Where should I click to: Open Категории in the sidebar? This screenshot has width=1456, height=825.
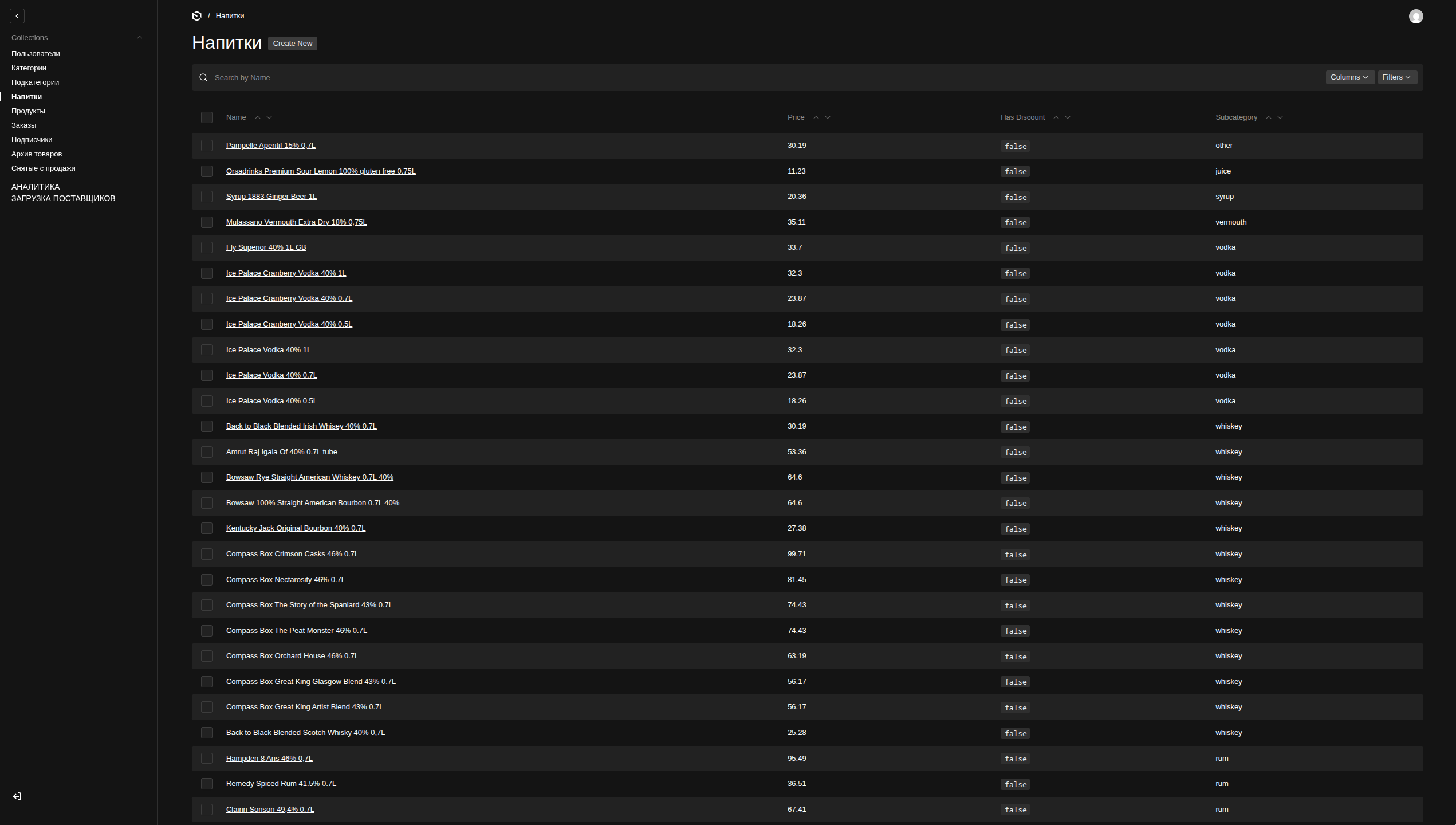point(29,68)
